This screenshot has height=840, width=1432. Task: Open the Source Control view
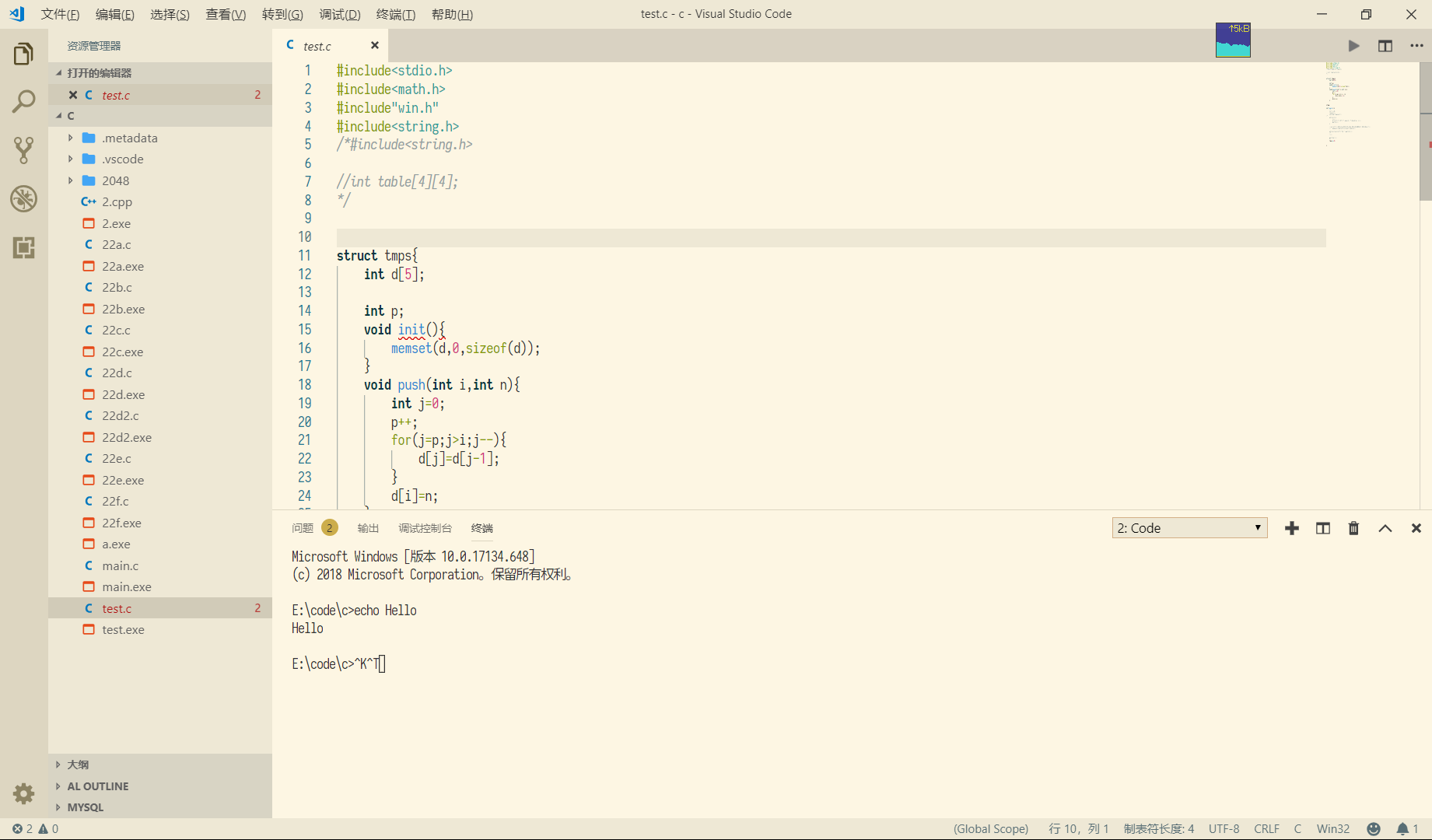[x=23, y=150]
